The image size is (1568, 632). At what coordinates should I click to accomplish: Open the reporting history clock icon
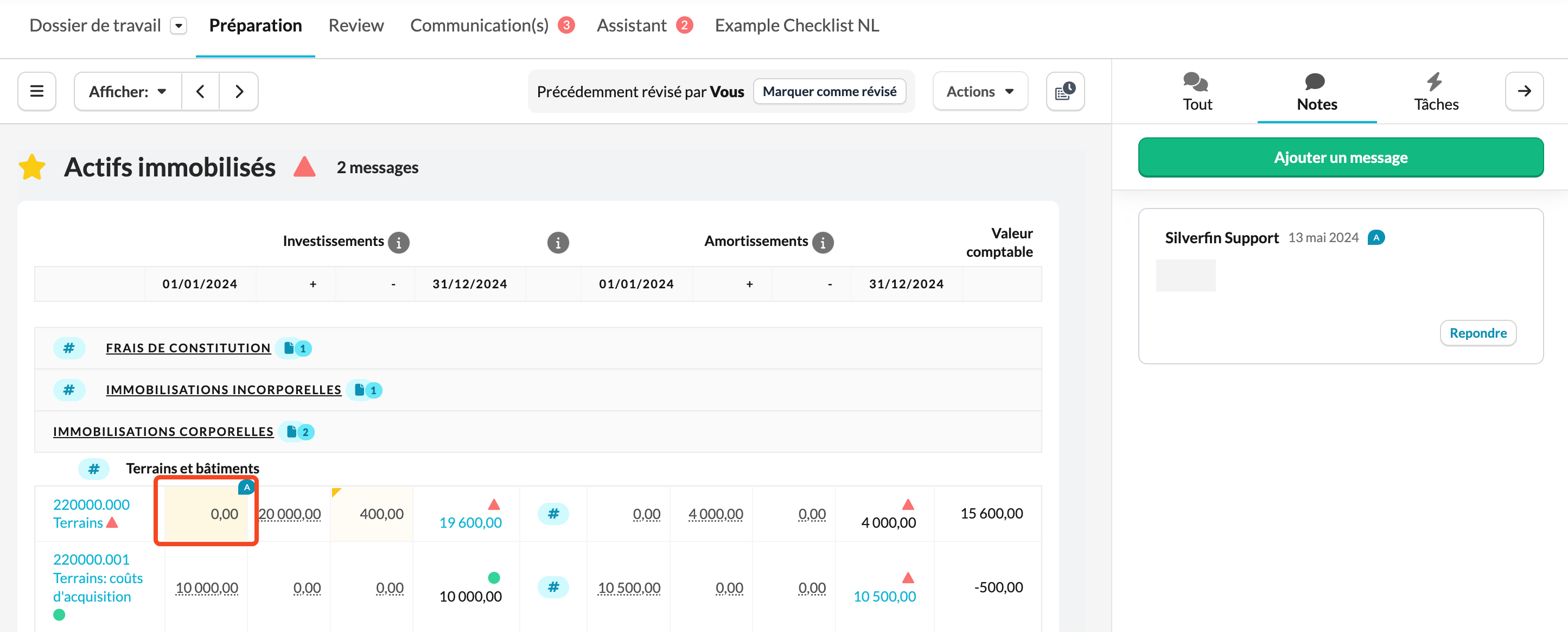[1065, 91]
